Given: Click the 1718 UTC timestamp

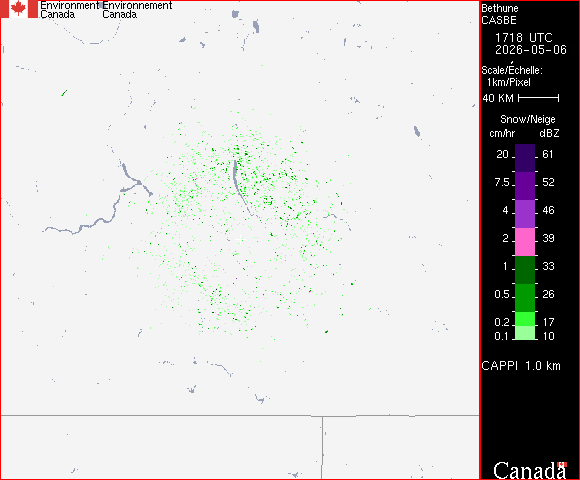Looking at the screenshot, I should pyautogui.click(x=523, y=38).
